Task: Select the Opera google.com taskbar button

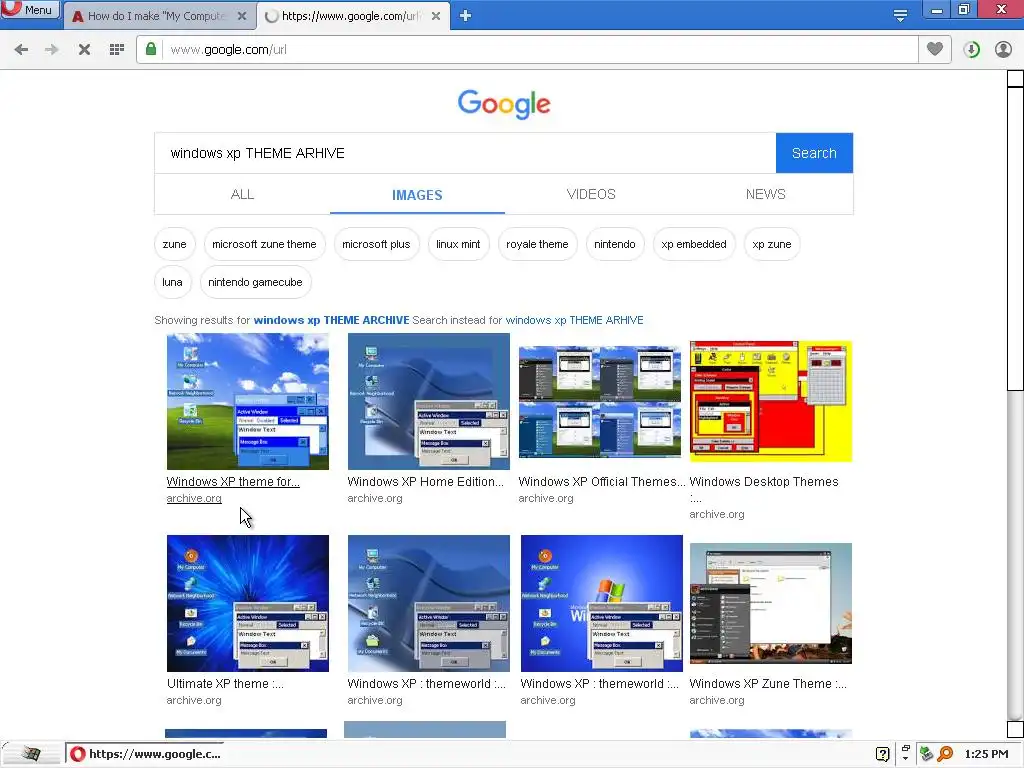Action: (145, 754)
